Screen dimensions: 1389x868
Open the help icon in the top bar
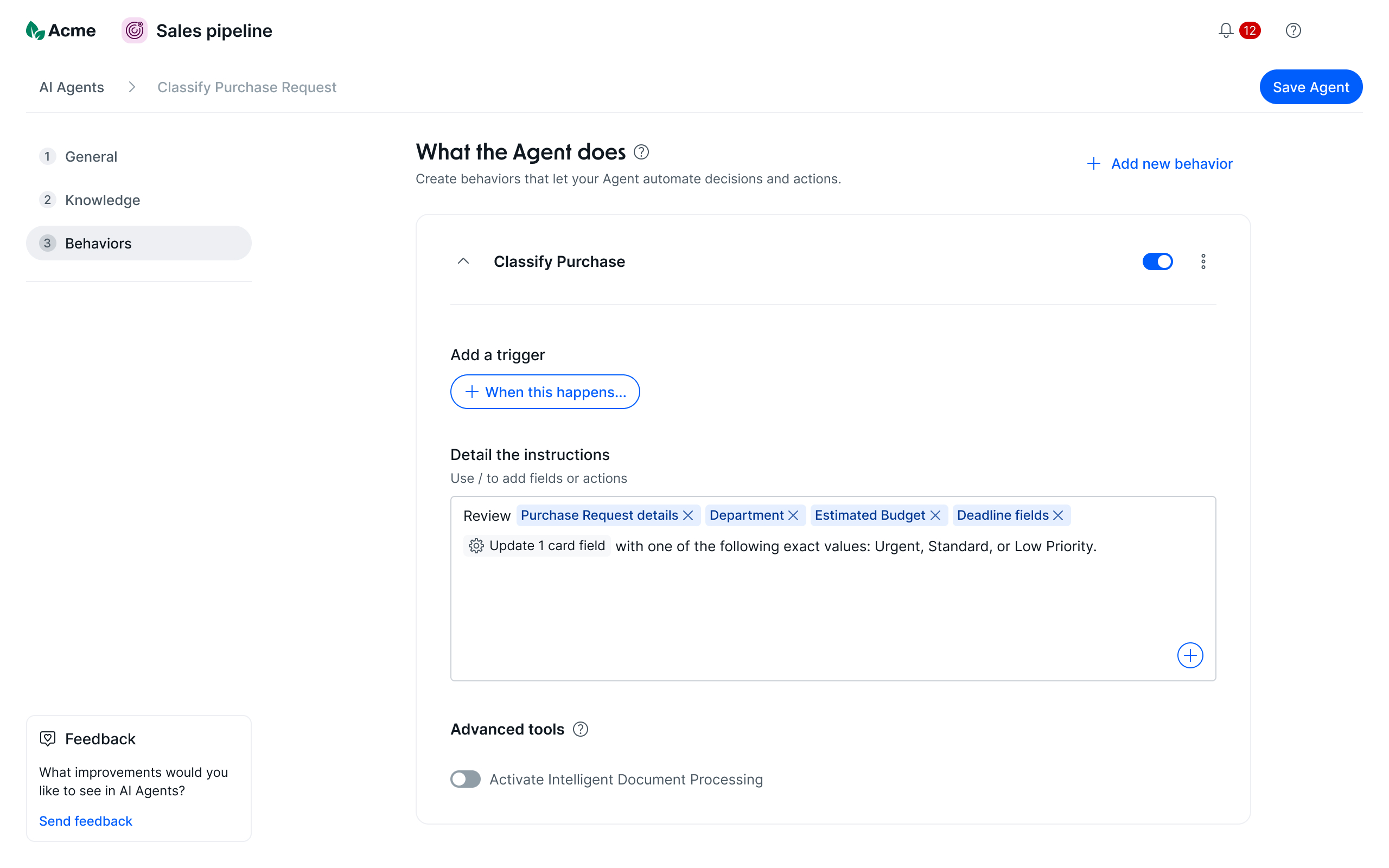[x=1292, y=30]
